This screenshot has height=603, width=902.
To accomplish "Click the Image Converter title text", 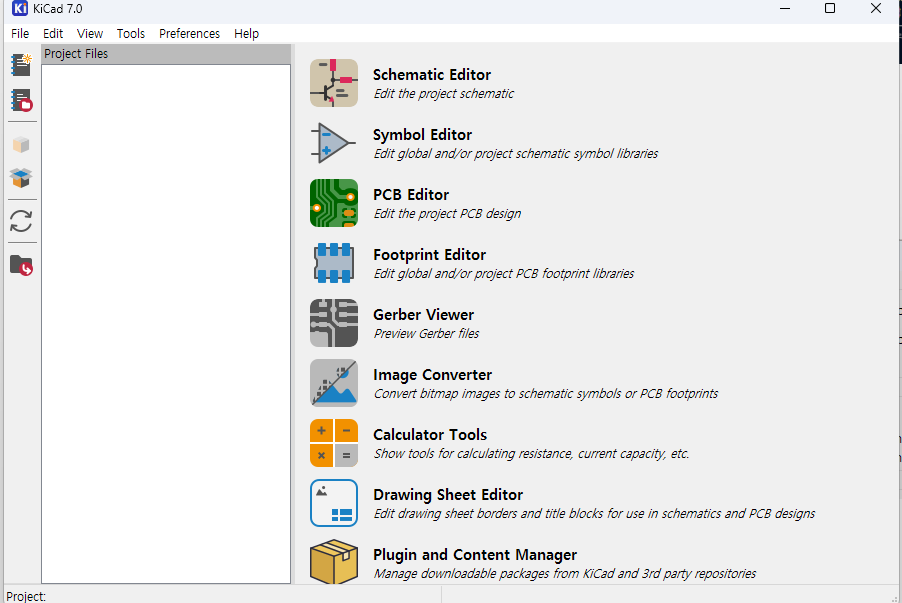I will point(432,375).
